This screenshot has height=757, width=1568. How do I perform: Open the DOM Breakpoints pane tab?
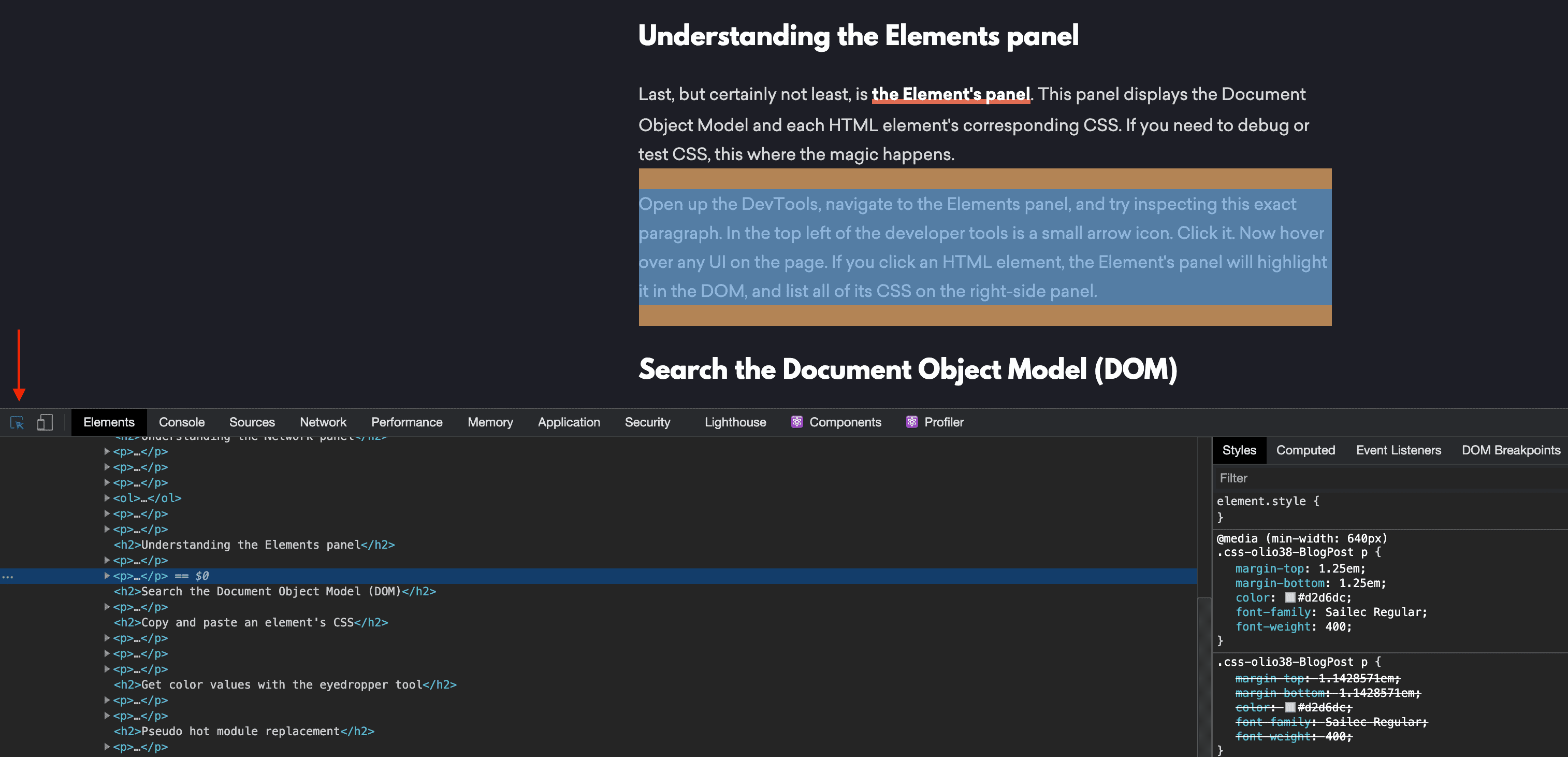[1511, 450]
